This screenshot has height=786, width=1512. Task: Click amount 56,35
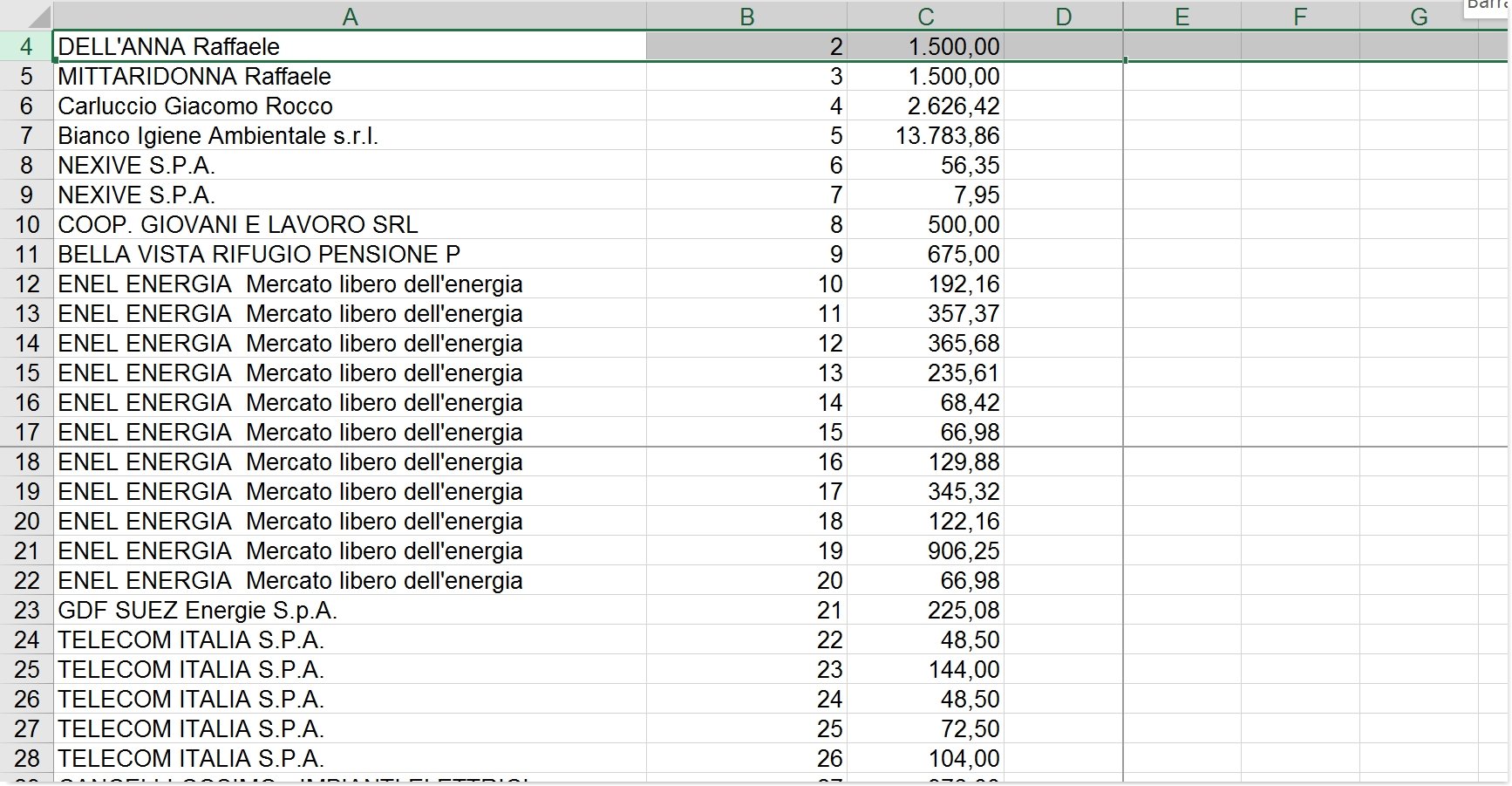point(925,165)
